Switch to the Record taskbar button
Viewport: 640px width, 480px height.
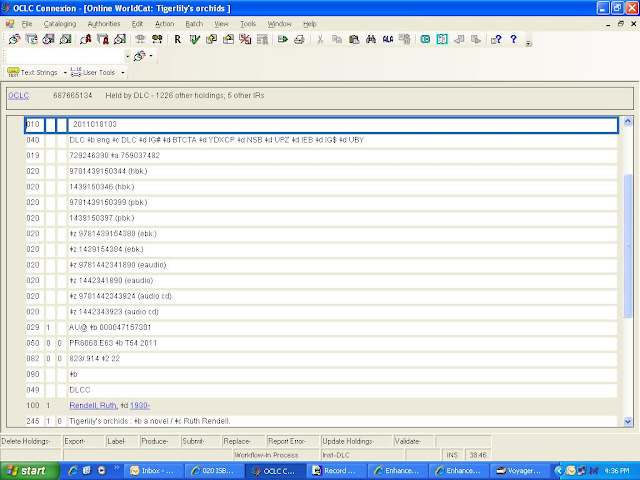coord(336,471)
